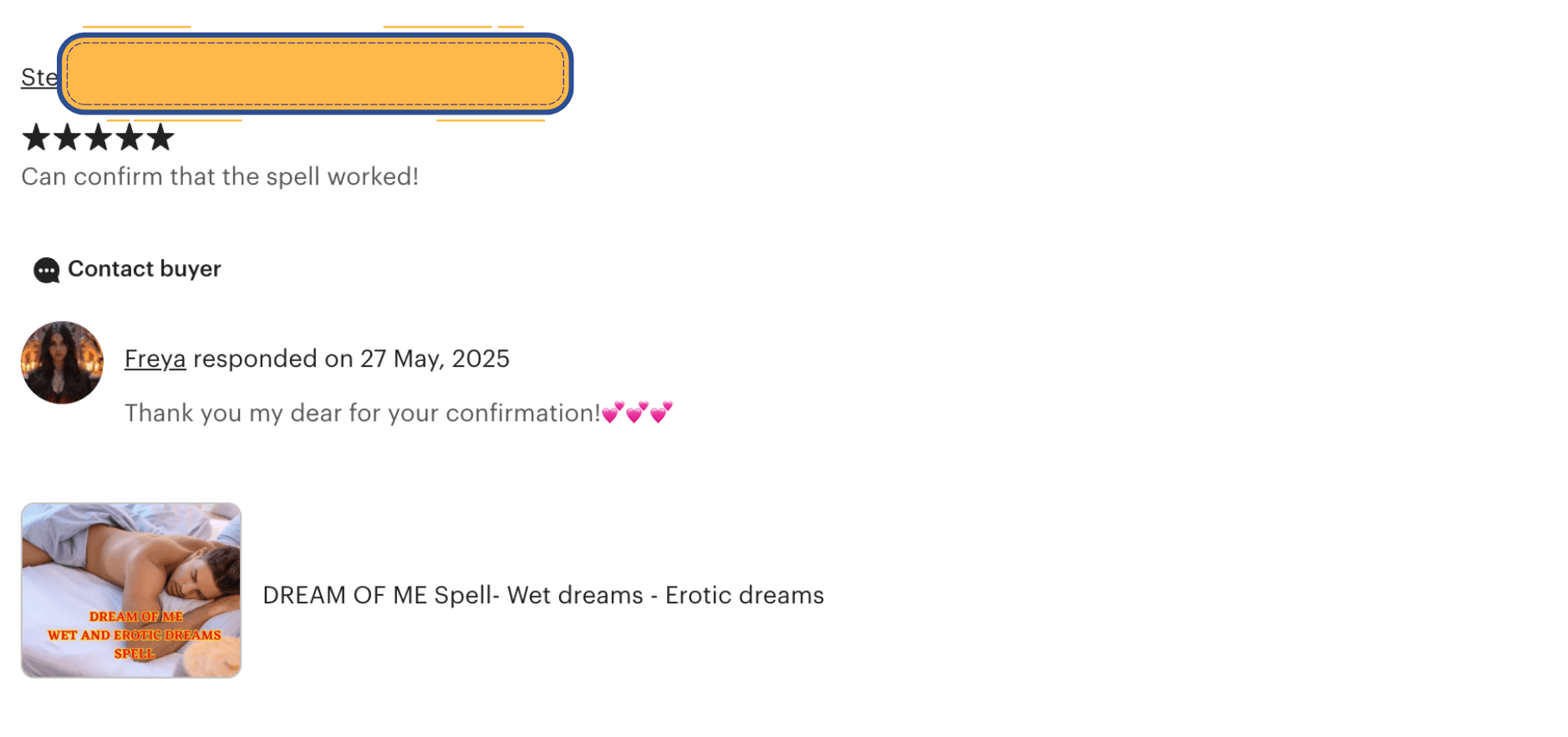
Task: Click the middle pink heart emoji
Action: point(637,413)
